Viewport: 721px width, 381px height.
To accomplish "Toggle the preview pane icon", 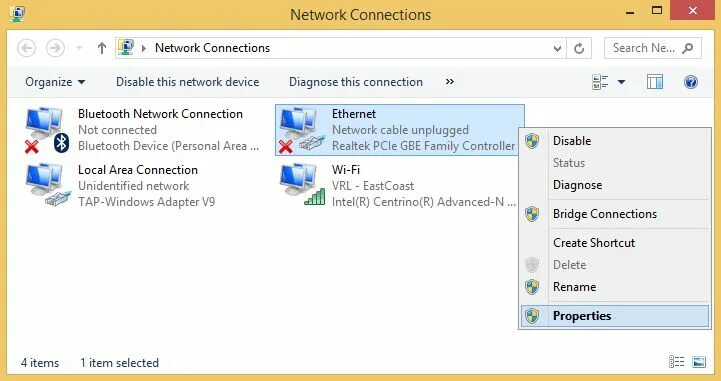I will coord(655,82).
